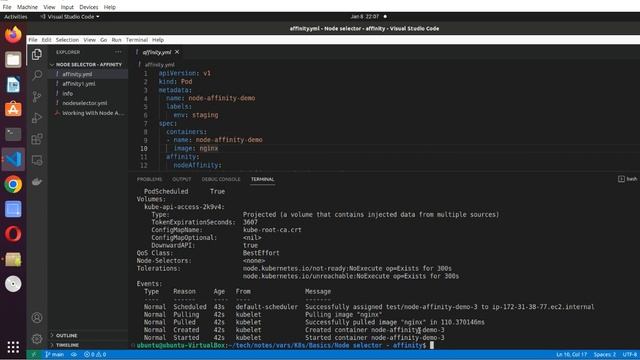This screenshot has height=360, width=640.
Task: Open Visual Studio Code app menu dropdown
Action: click(70, 17)
